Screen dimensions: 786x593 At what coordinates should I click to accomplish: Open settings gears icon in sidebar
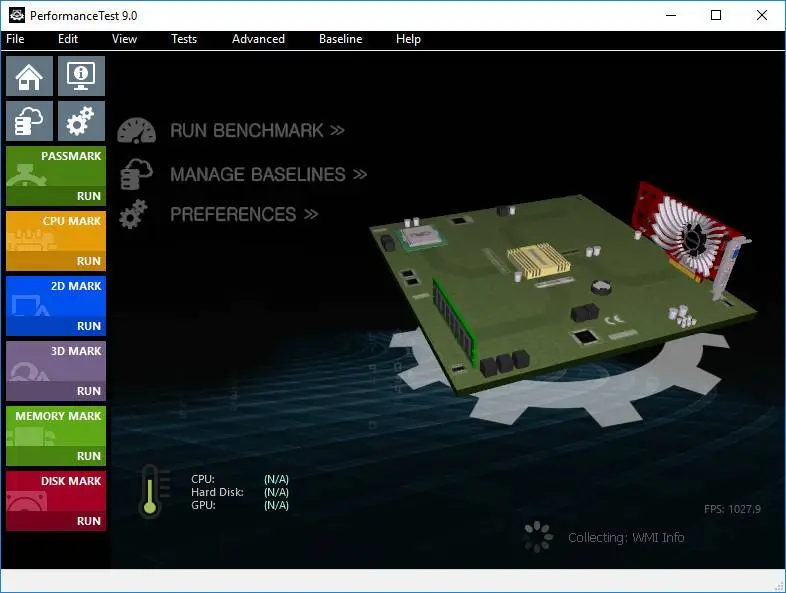pos(81,121)
